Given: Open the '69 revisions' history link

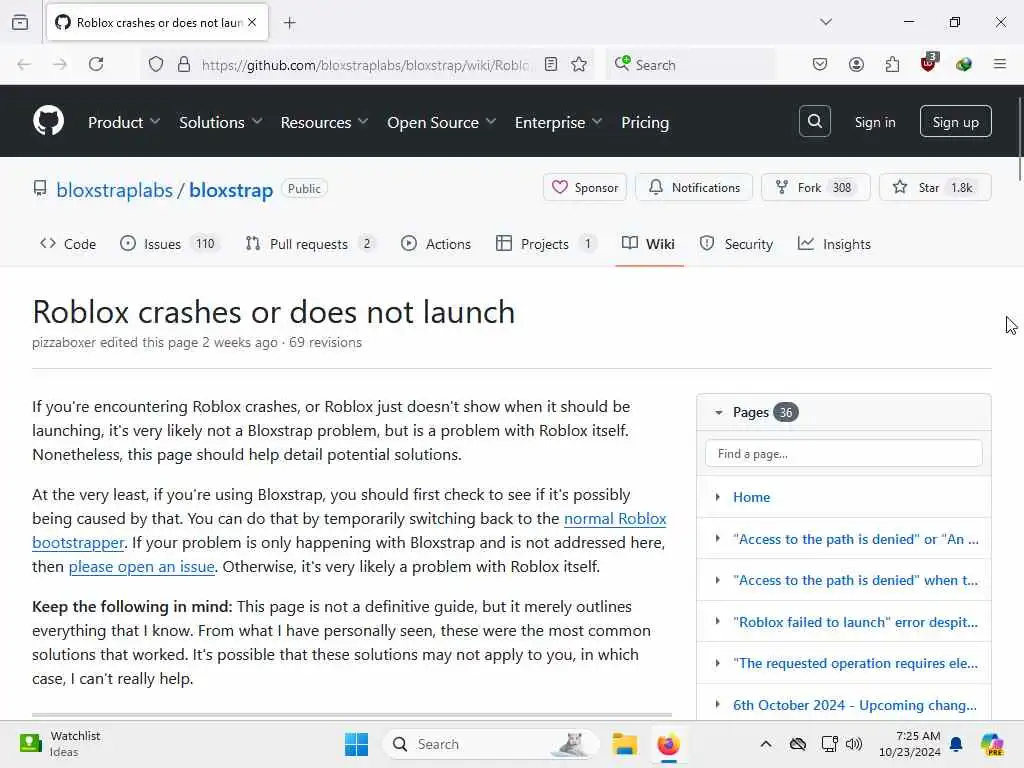Looking at the screenshot, I should tap(325, 342).
